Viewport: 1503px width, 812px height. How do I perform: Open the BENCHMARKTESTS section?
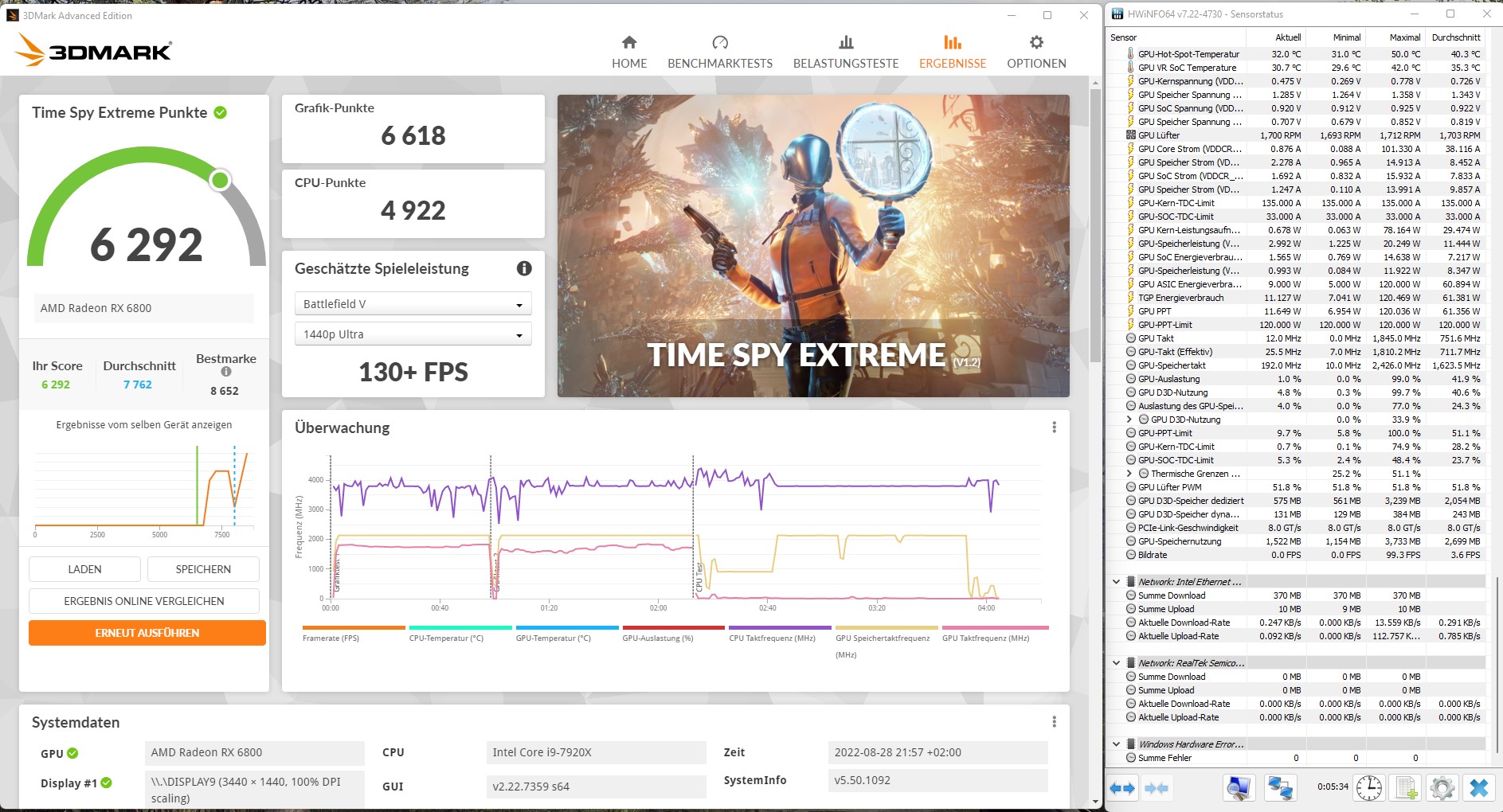point(720,53)
